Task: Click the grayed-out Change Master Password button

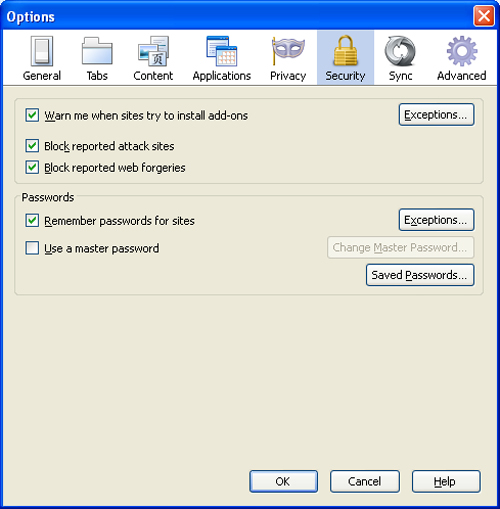Action: [x=400, y=248]
